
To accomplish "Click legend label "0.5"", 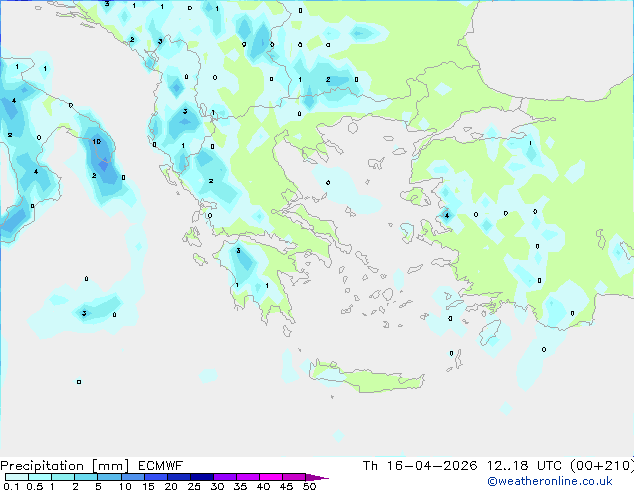I will coord(35,486).
